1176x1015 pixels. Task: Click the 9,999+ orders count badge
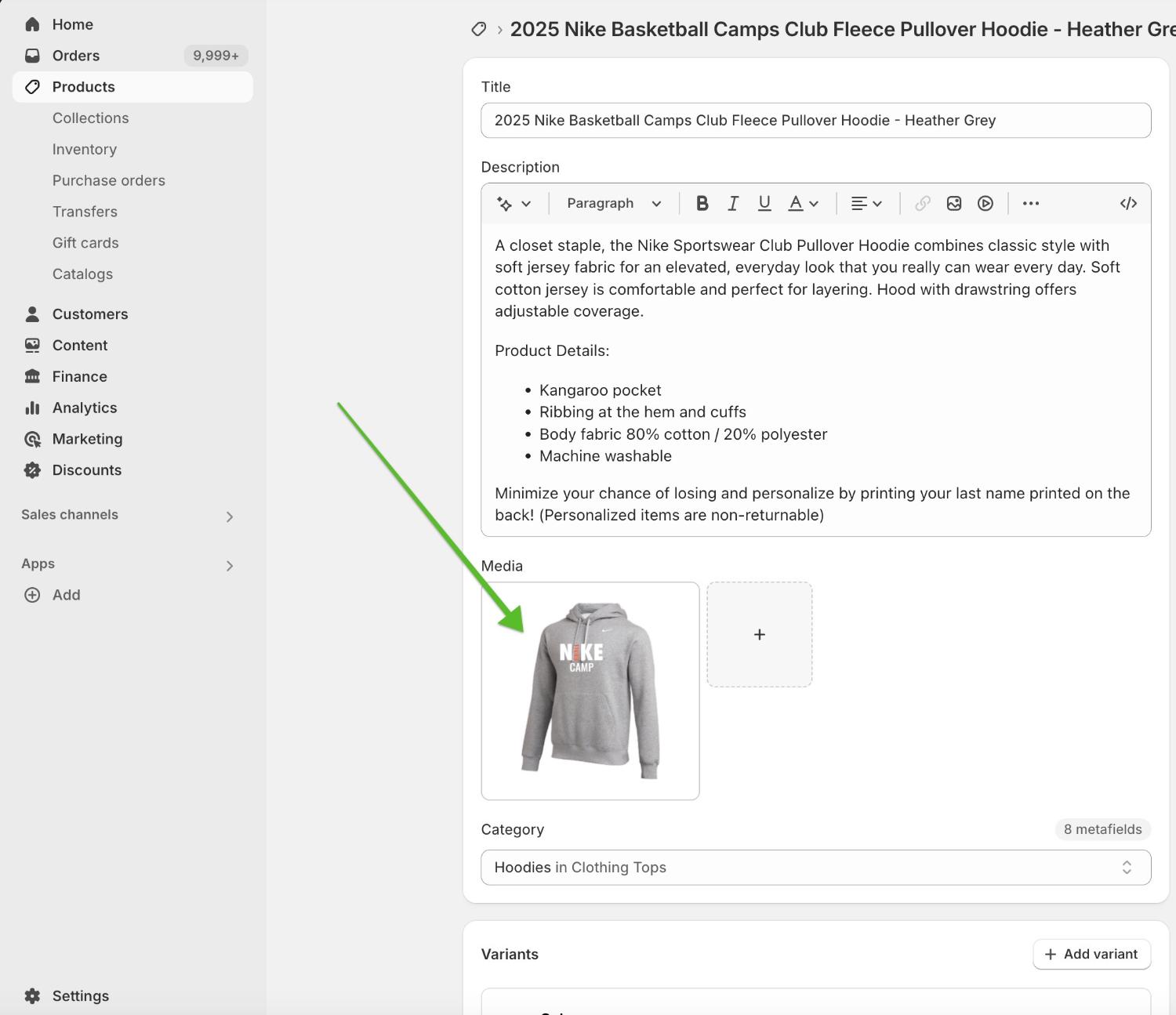coord(216,56)
